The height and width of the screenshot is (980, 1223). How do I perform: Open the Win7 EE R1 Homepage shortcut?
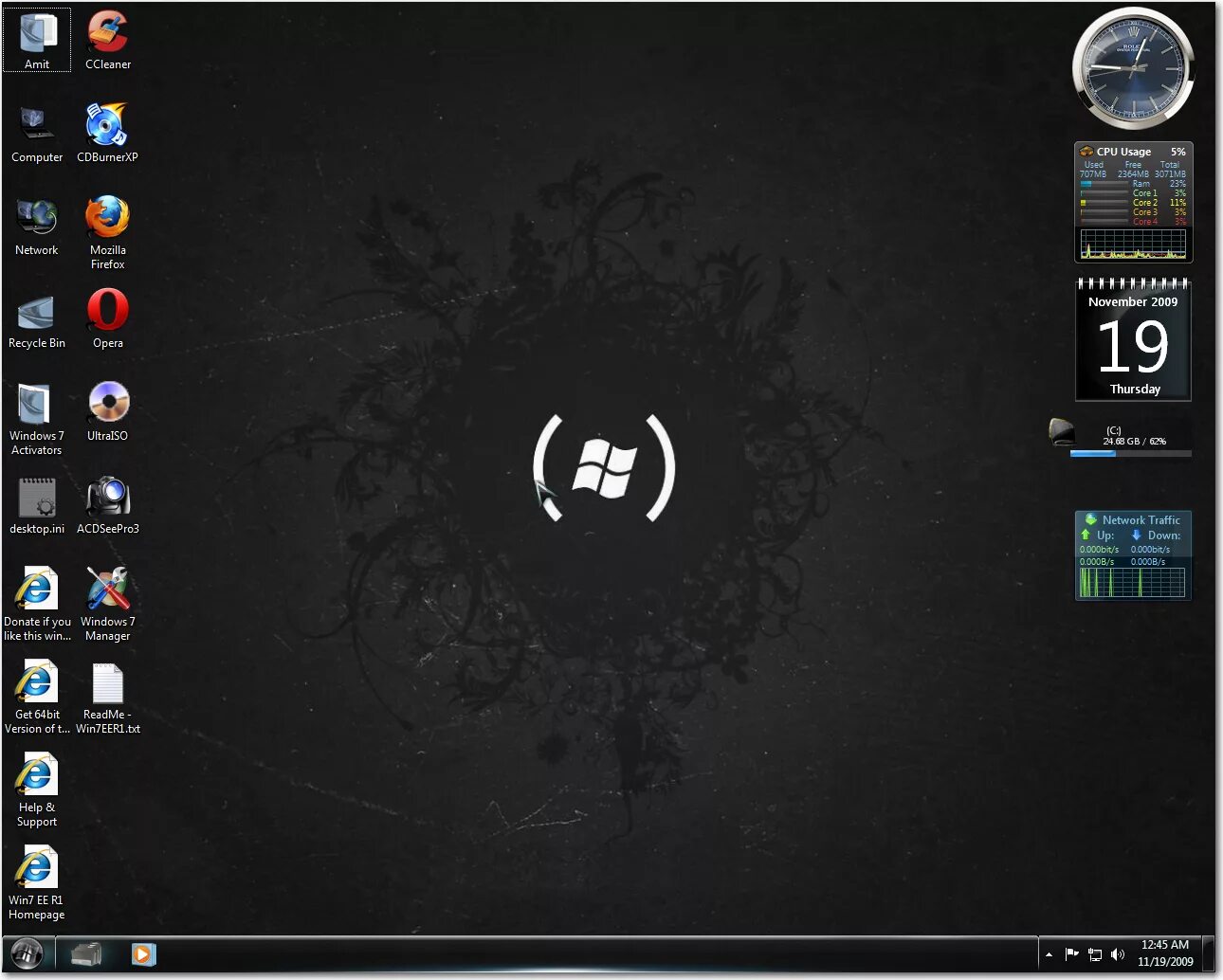coord(37,882)
